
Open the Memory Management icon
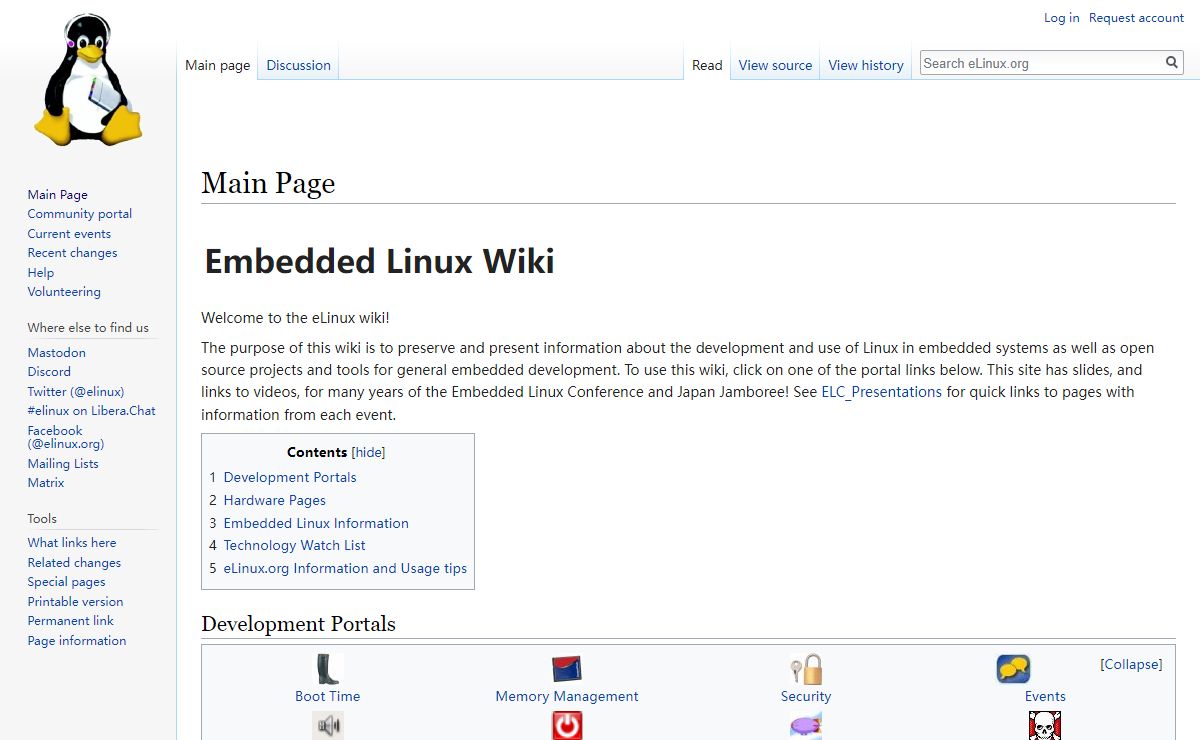click(567, 669)
